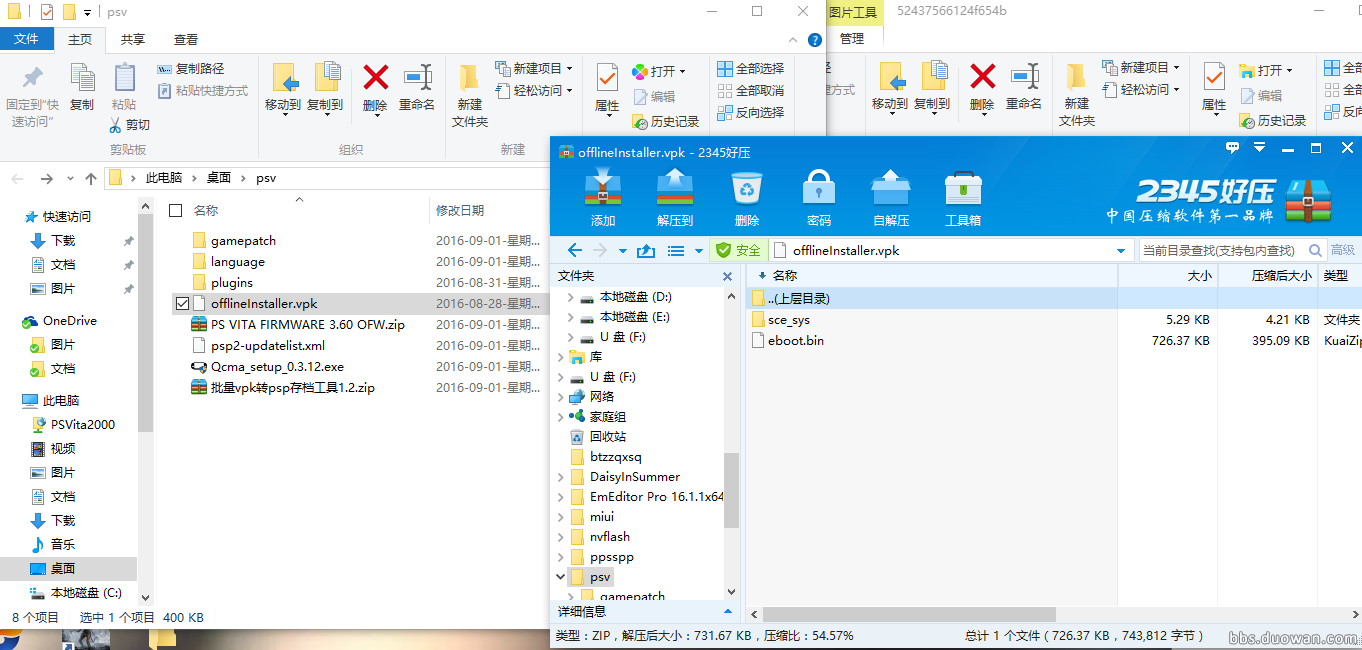Image resolution: width=1362 pixels, height=650 pixels.
Task: Go back using the 2345好压 back arrow
Action: pyautogui.click(x=574, y=250)
